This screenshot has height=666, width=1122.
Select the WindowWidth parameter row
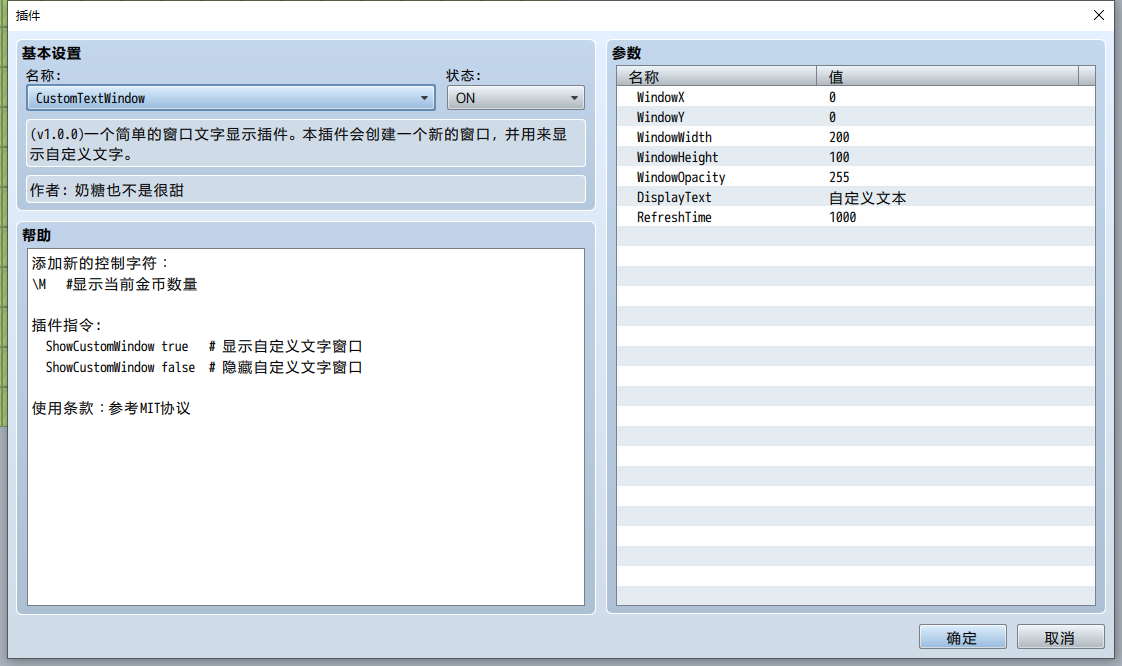click(x=856, y=137)
